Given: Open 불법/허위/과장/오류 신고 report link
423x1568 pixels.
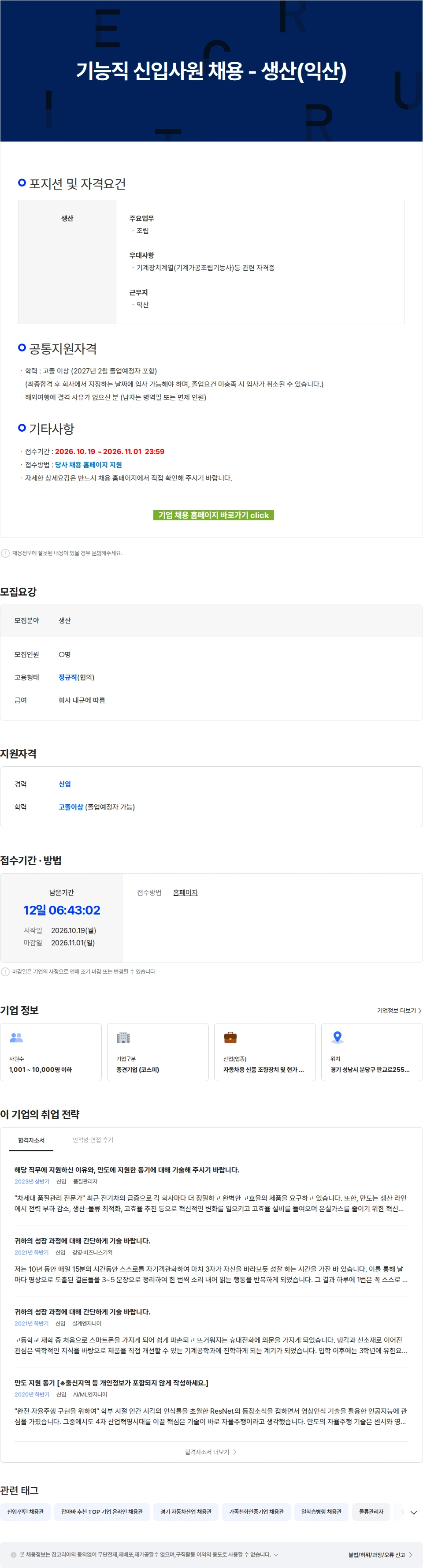Looking at the screenshot, I should tap(380, 1555).
